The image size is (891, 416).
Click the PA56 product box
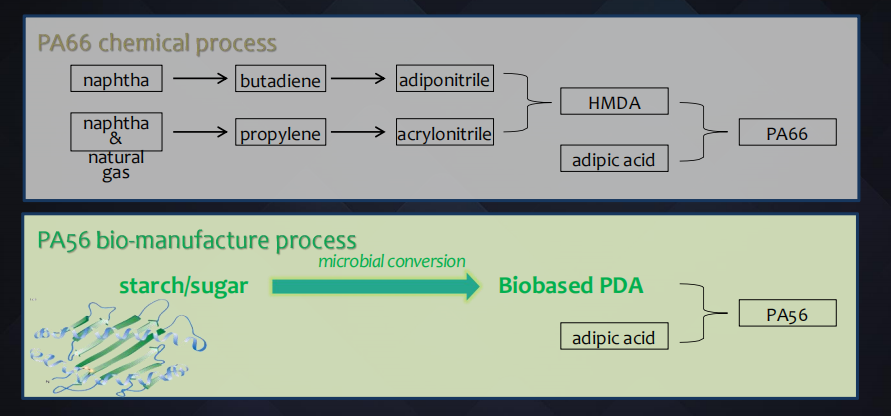point(786,313)
